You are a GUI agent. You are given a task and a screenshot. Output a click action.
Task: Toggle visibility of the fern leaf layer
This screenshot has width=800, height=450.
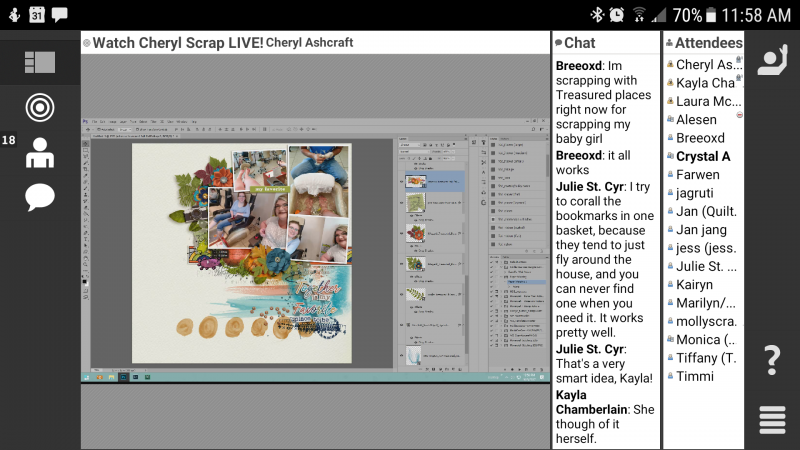click(402, 294)
